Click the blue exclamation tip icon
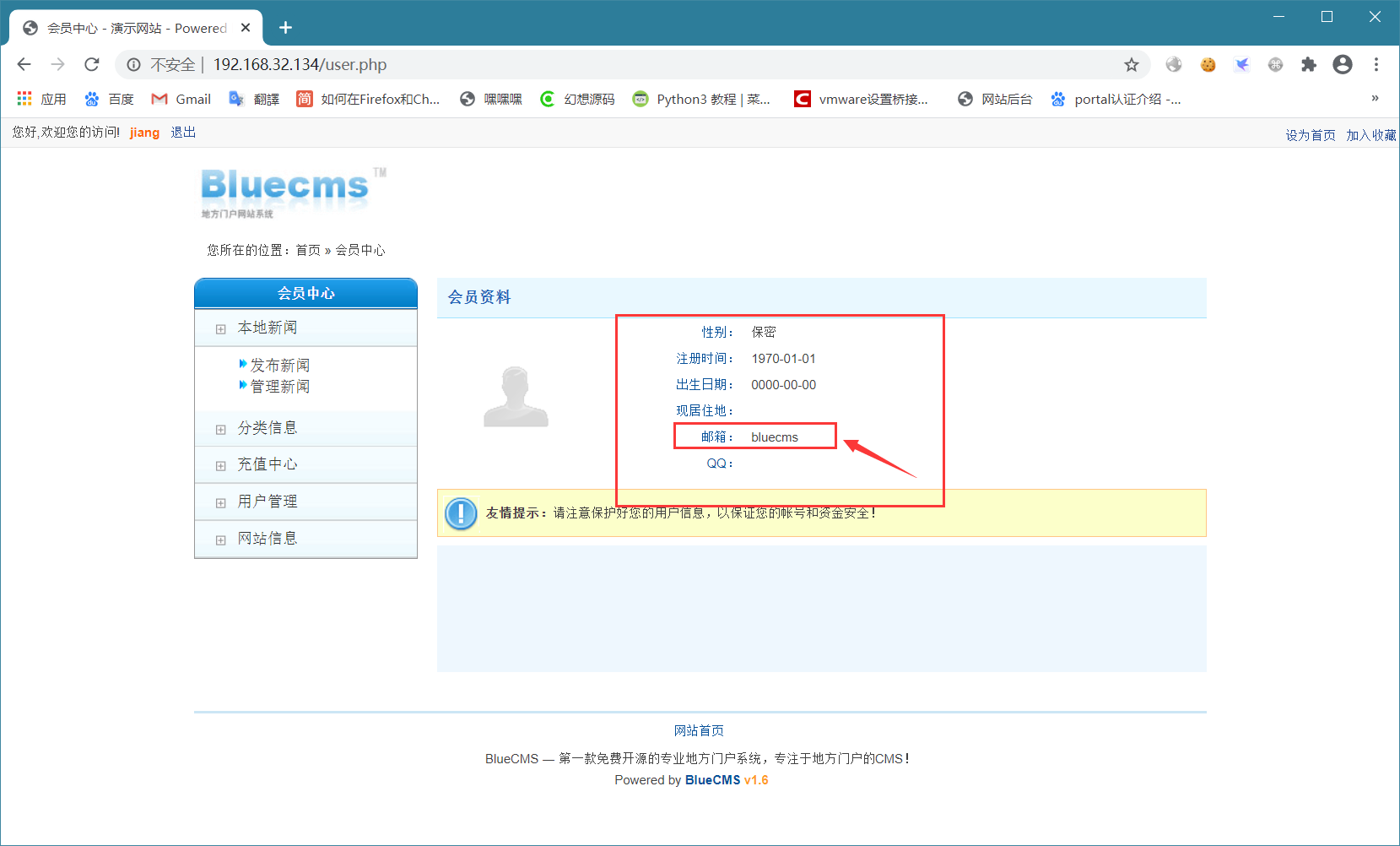This screenshot has height=846, width=1400. (x=461, y=513)
